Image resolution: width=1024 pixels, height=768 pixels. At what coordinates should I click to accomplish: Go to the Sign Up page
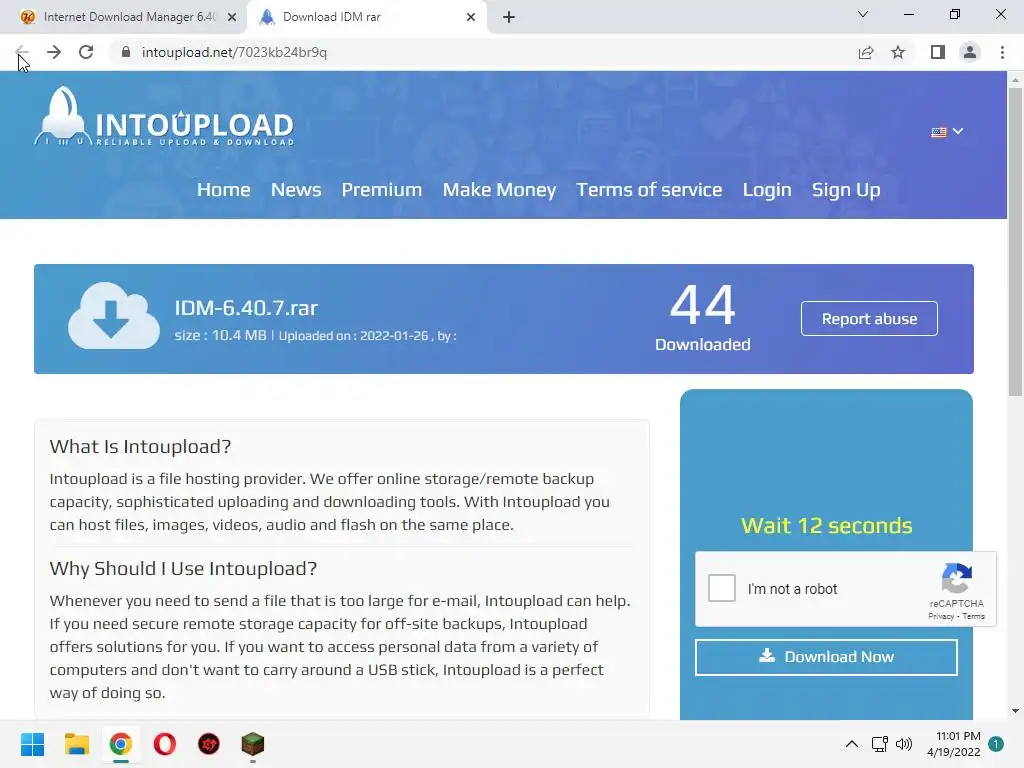[x=846, y=189]
